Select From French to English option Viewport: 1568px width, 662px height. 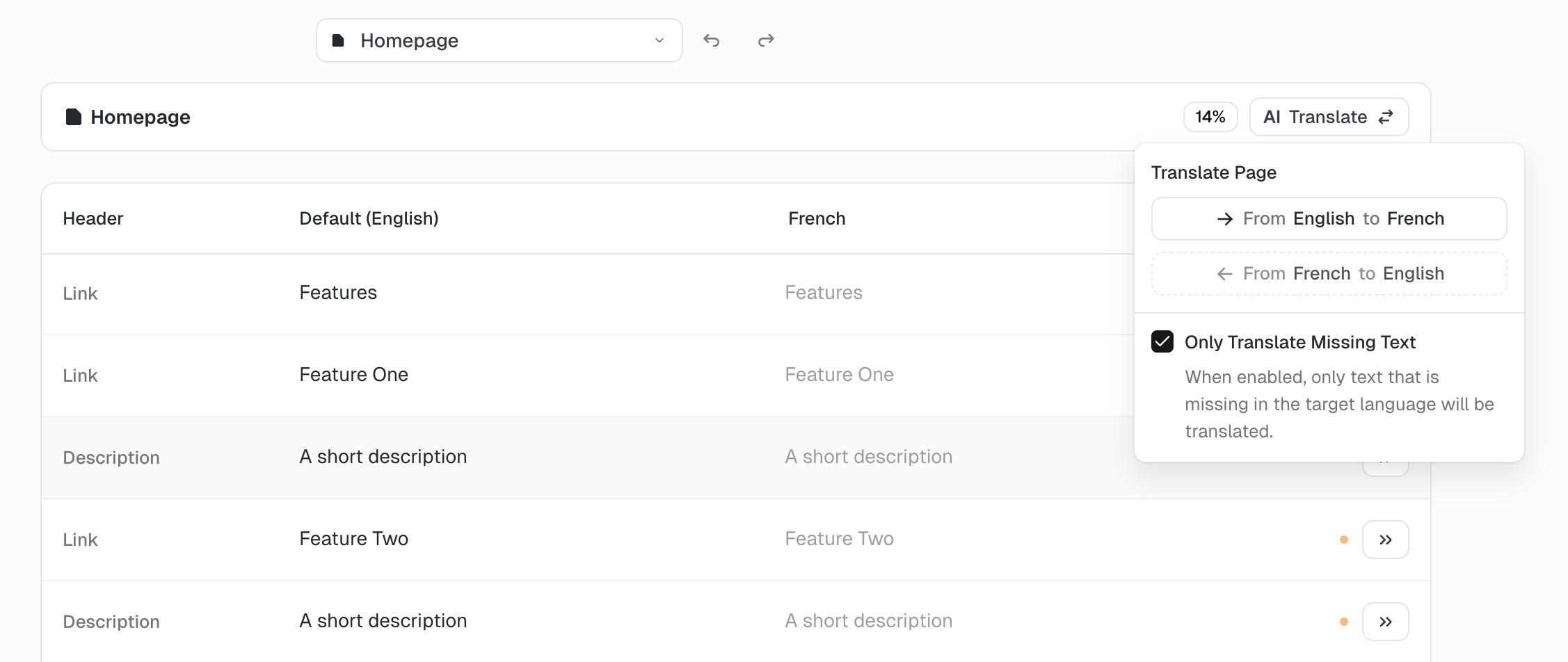1329,273
